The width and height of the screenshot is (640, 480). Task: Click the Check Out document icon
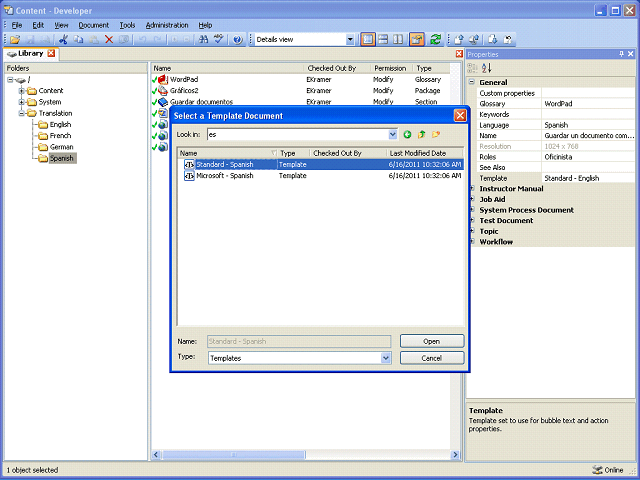[x=474, y=39]
